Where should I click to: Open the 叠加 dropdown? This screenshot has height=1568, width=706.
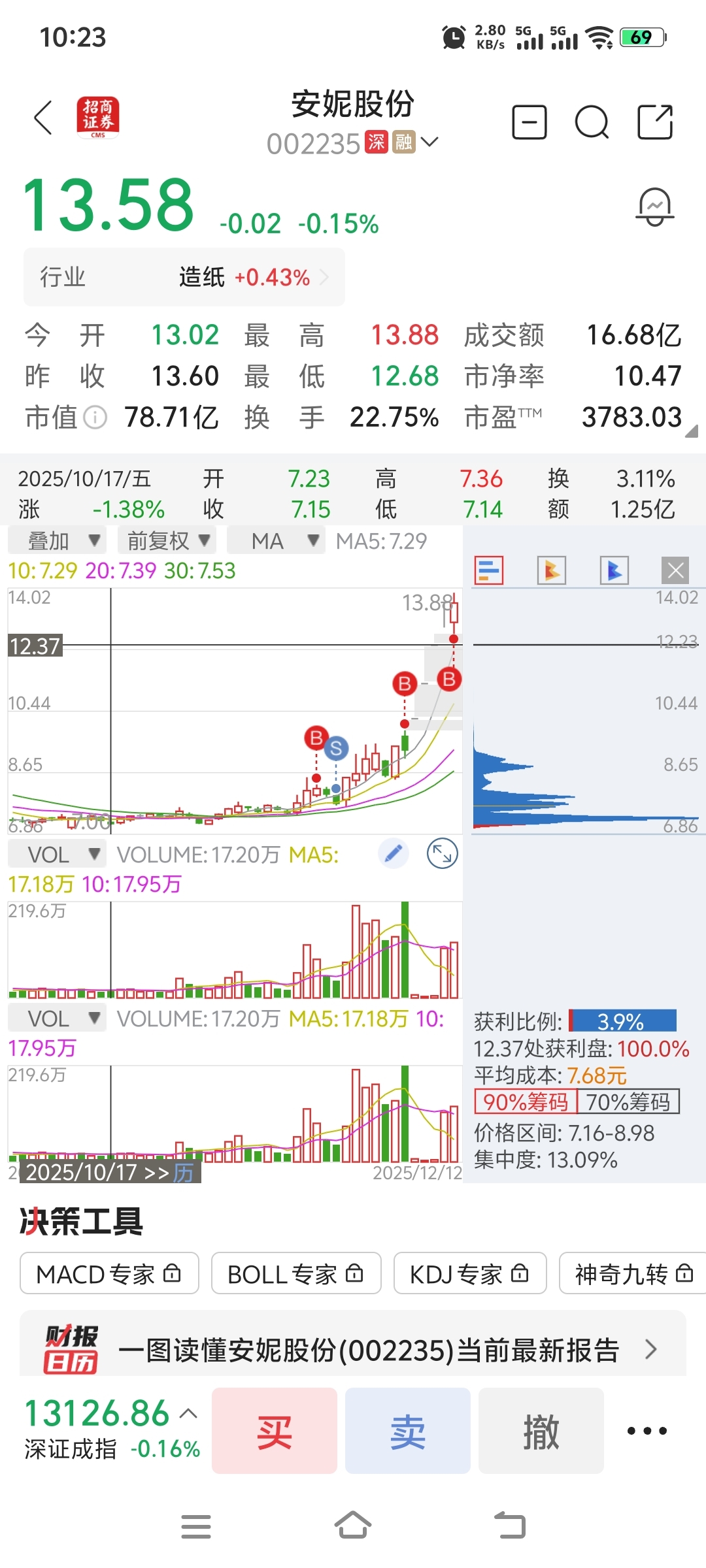[58, 541]
